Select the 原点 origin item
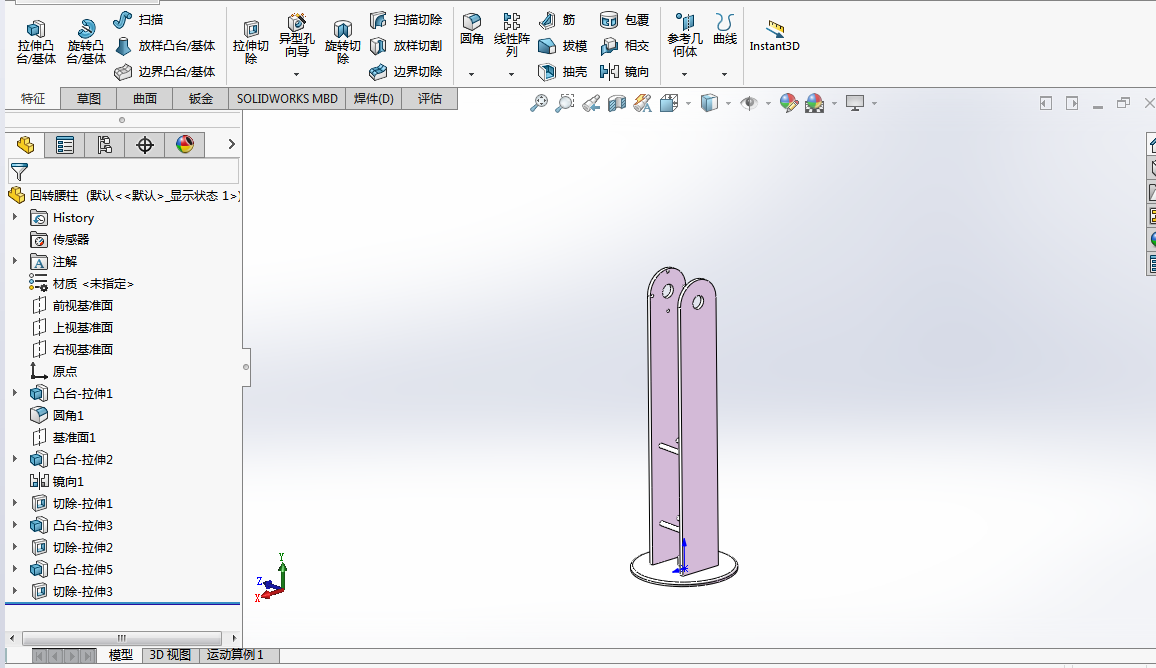This screenshot has width=1156, height=668. (x=53, y=371)
